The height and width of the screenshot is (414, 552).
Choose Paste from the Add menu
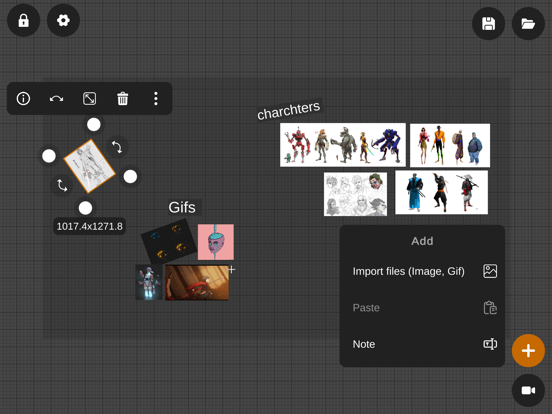pyautogui.click(x=422, y=308)
